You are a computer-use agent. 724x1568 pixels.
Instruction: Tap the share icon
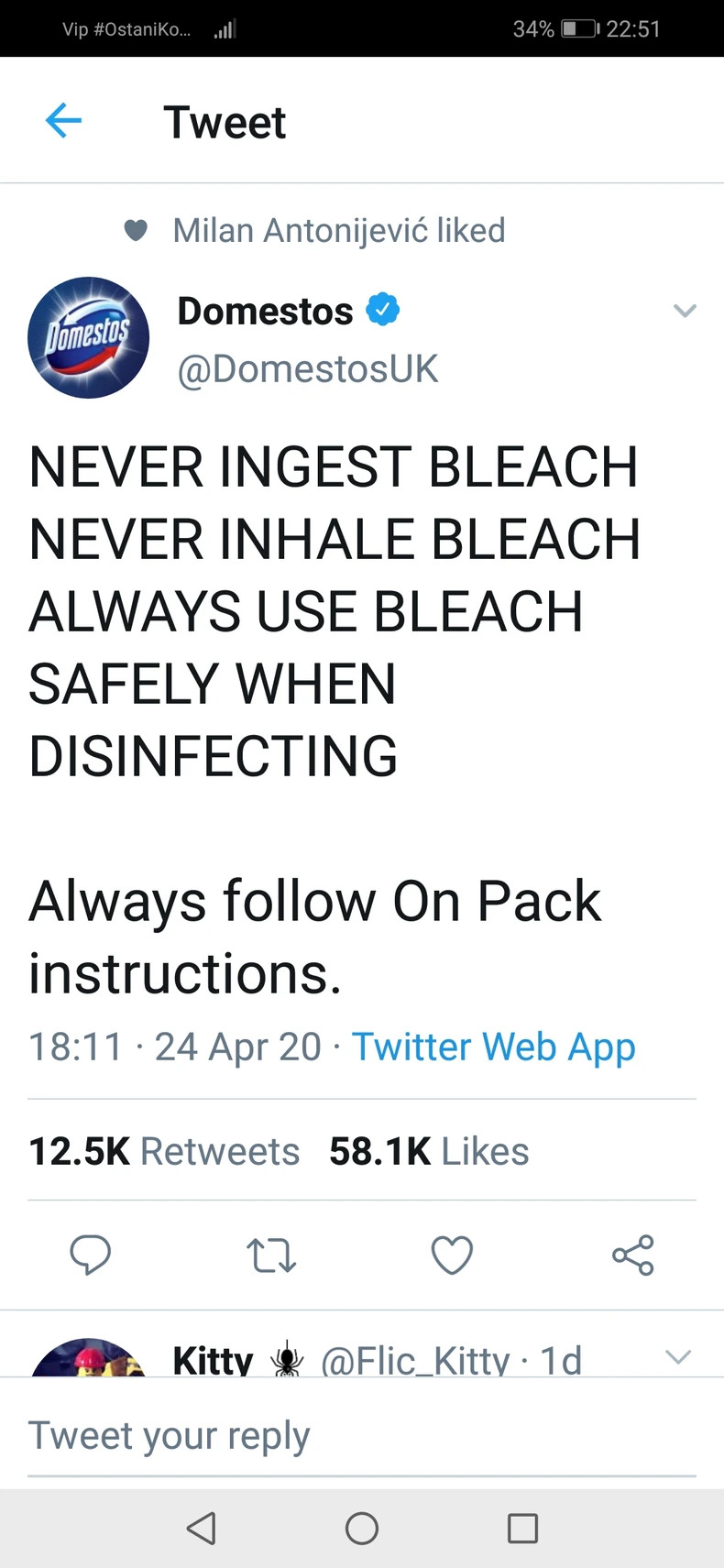pos(632,1255)
